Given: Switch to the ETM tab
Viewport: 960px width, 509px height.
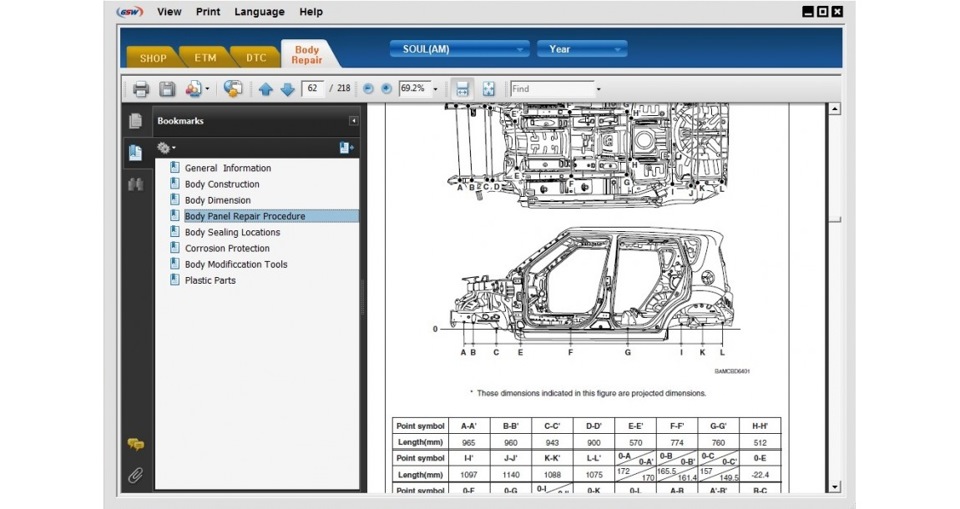Looking at the screenshot, I should click(x=206, y=58).
